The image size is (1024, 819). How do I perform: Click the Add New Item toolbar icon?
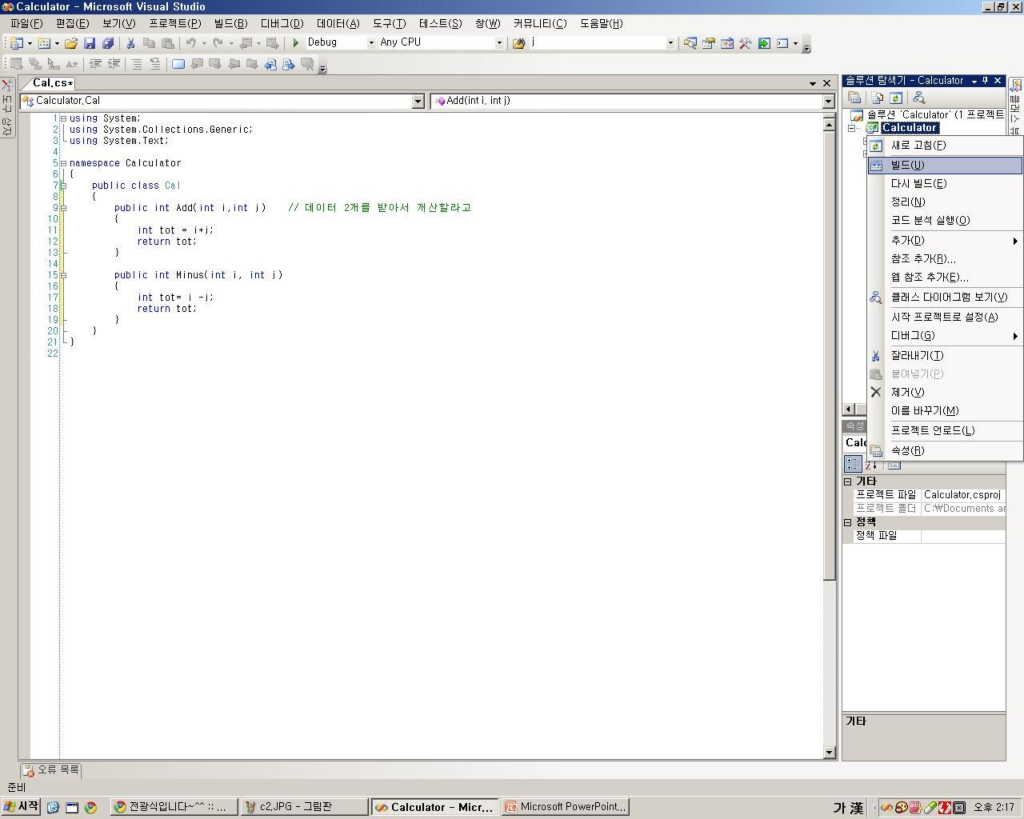point(44,43)
